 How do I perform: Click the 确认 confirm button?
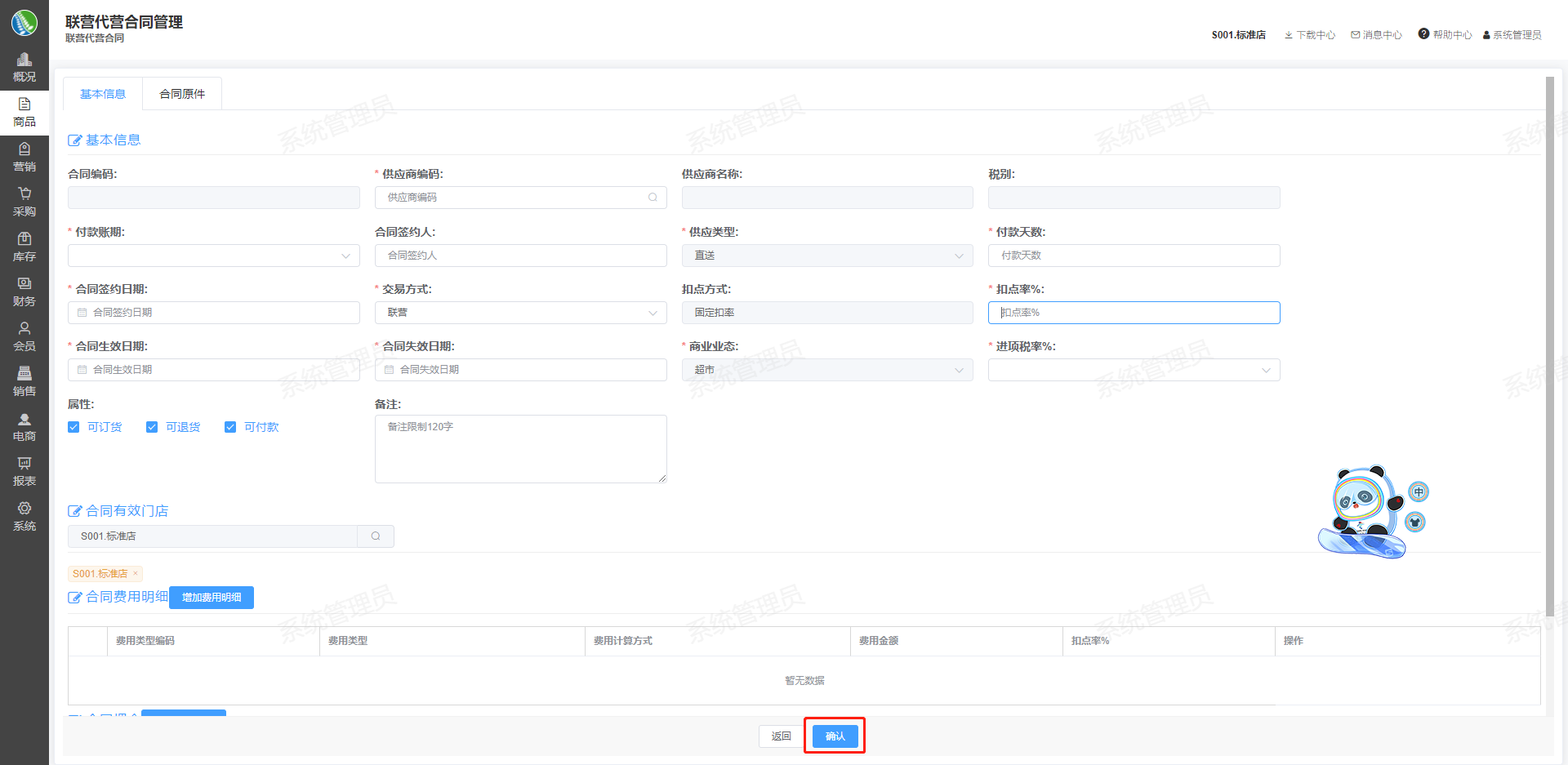pos(835,736)
